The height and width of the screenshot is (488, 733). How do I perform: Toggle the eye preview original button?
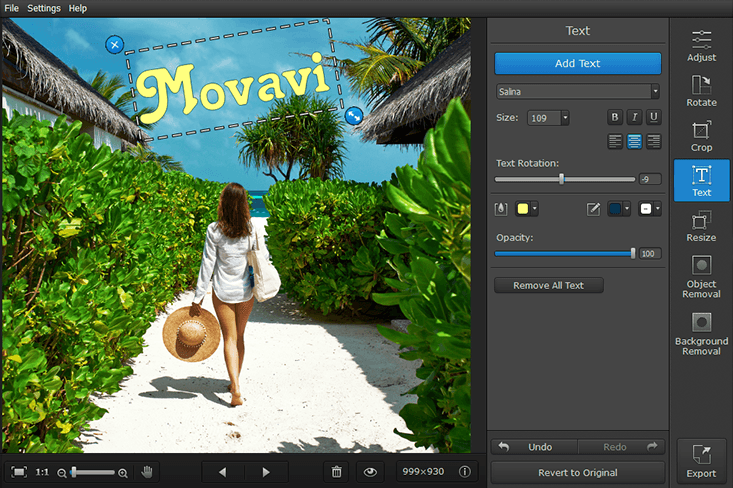click(370, 471)
